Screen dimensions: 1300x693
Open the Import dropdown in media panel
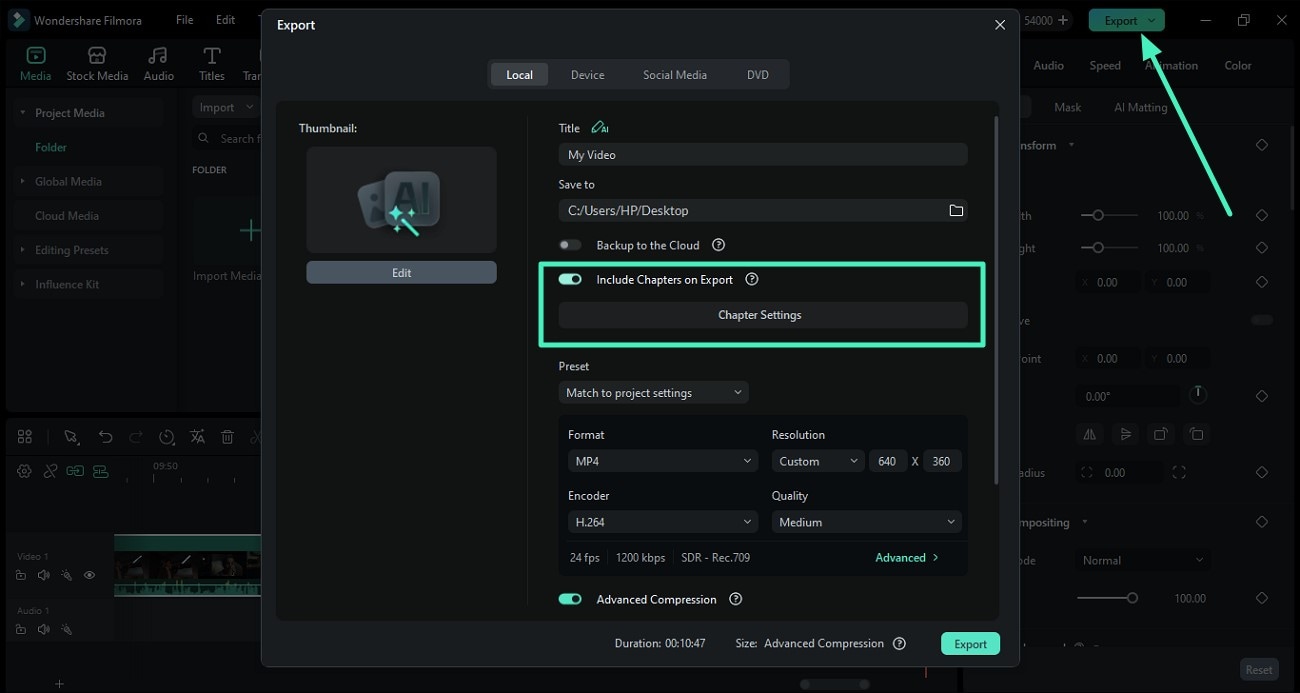click(x=225, y=107)
